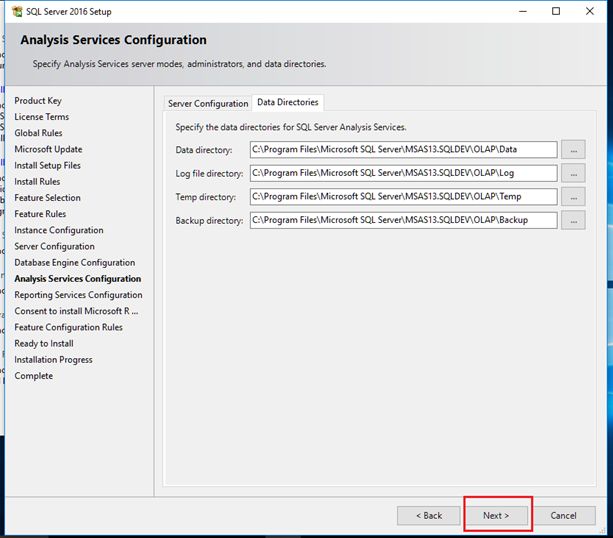Click the Next button

point(496,515)
